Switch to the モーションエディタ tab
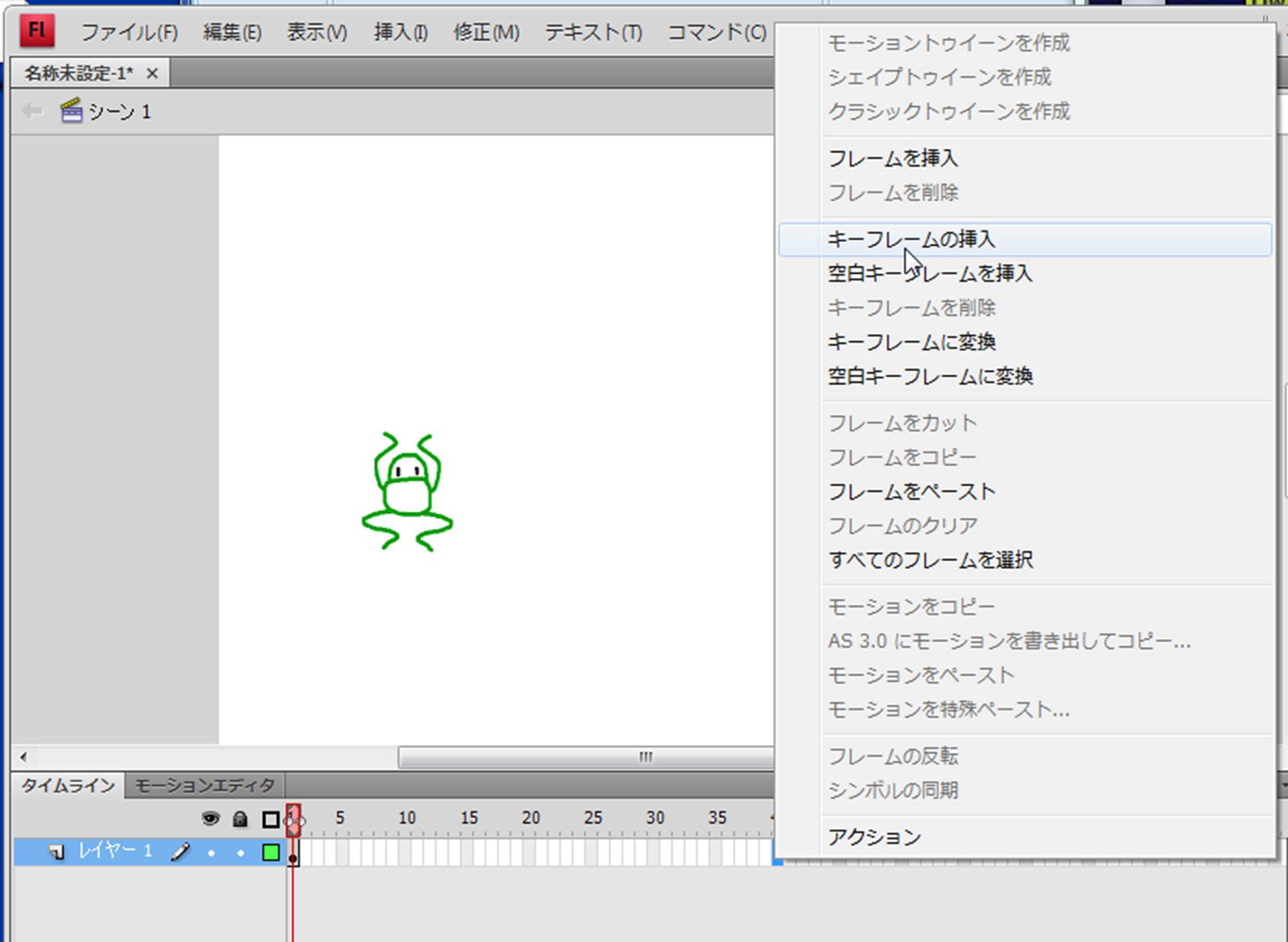Viewport: 1288px width, 942px height. [x=205, y=786]
